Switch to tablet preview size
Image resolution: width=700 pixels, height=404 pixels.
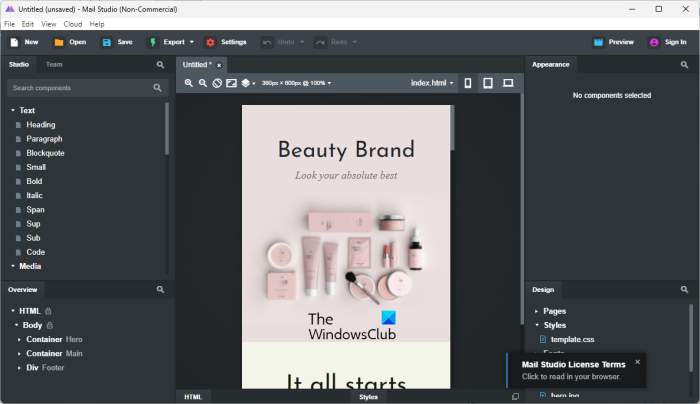click(488, 83)
